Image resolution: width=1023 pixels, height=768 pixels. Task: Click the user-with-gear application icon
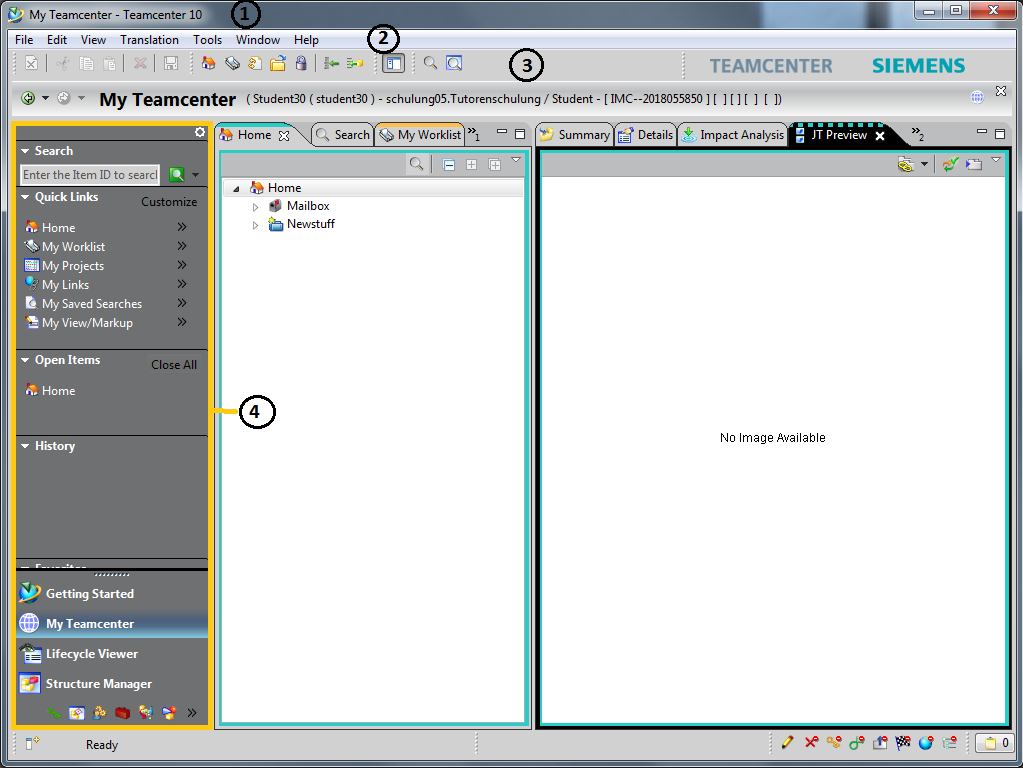click(x=99, y=713)
